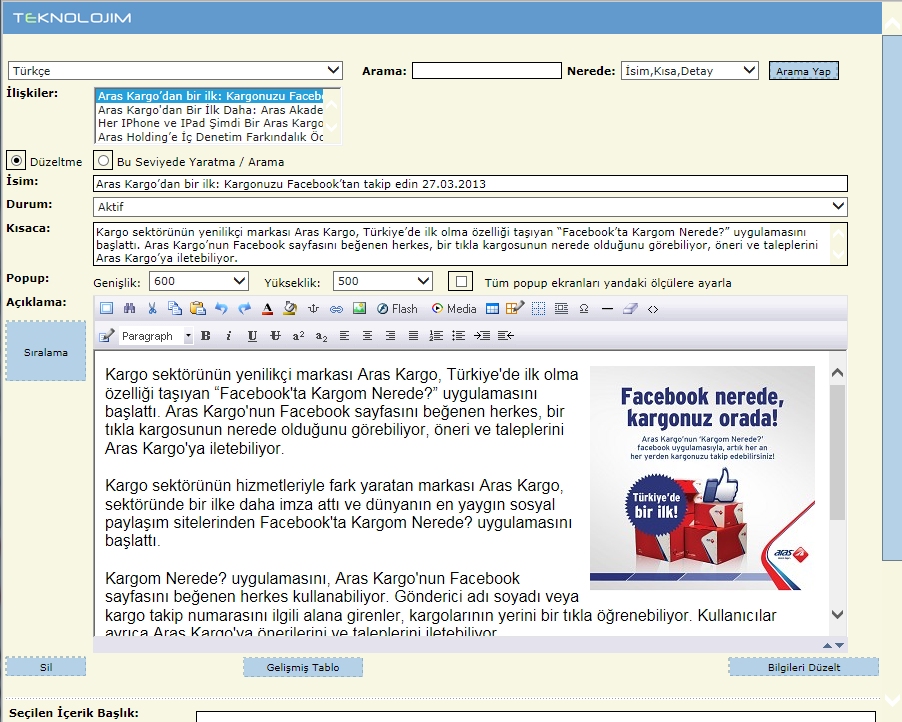
Task: Open the Genişlik width dropdown
Action: tap(199, 281)
